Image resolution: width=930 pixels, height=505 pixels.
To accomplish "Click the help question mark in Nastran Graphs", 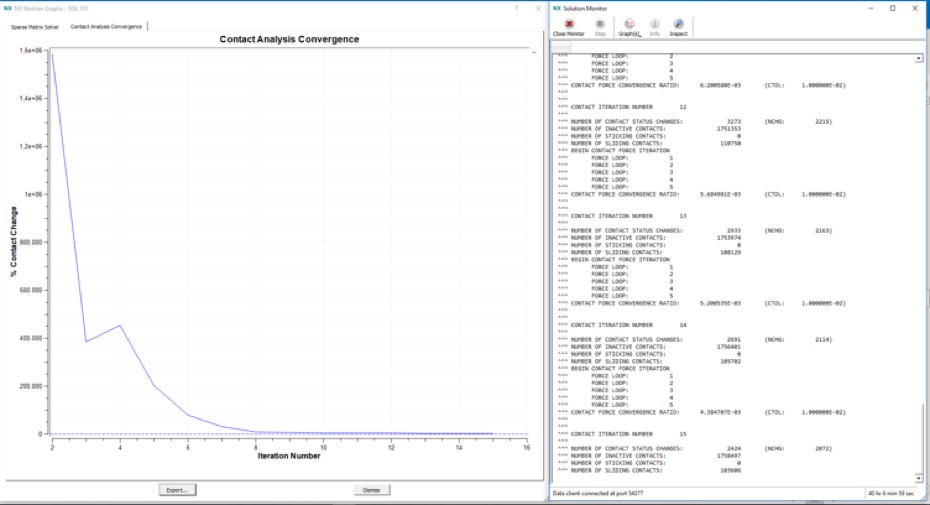I will coord(516,8).
